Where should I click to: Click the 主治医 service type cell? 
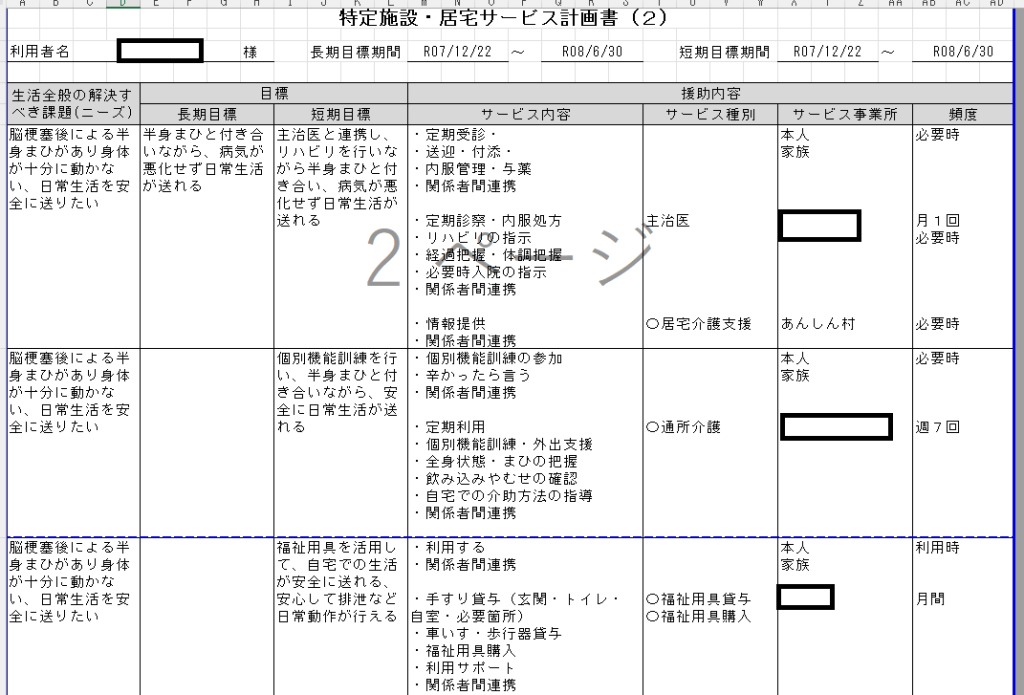[x=668, y=221]
